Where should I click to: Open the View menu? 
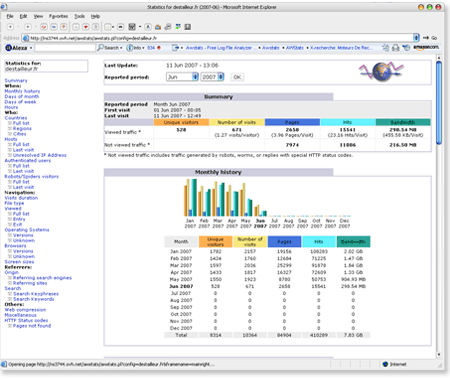[x=38, y=16]
